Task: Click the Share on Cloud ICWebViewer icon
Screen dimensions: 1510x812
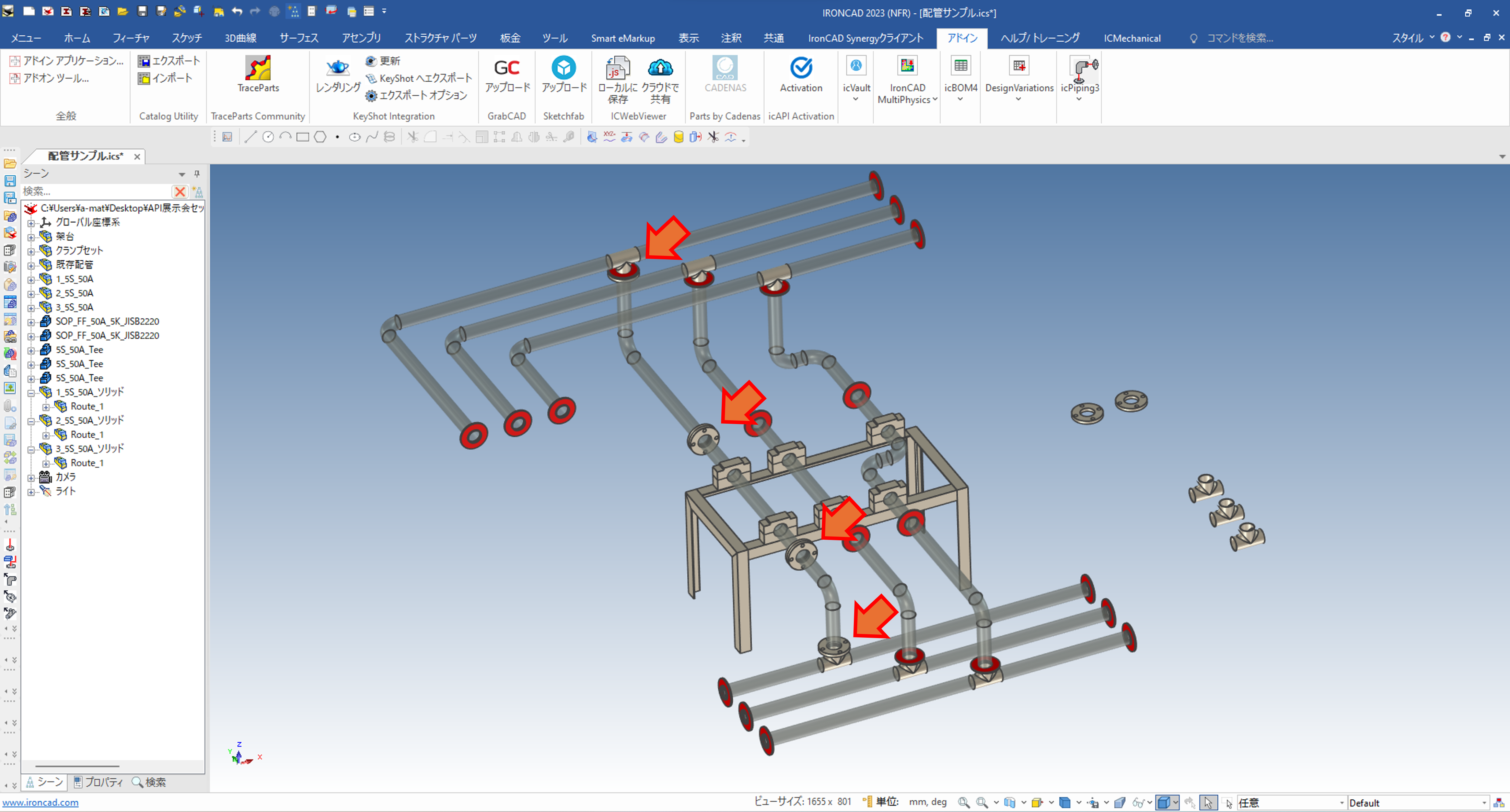Action: (x=660, y=68)
